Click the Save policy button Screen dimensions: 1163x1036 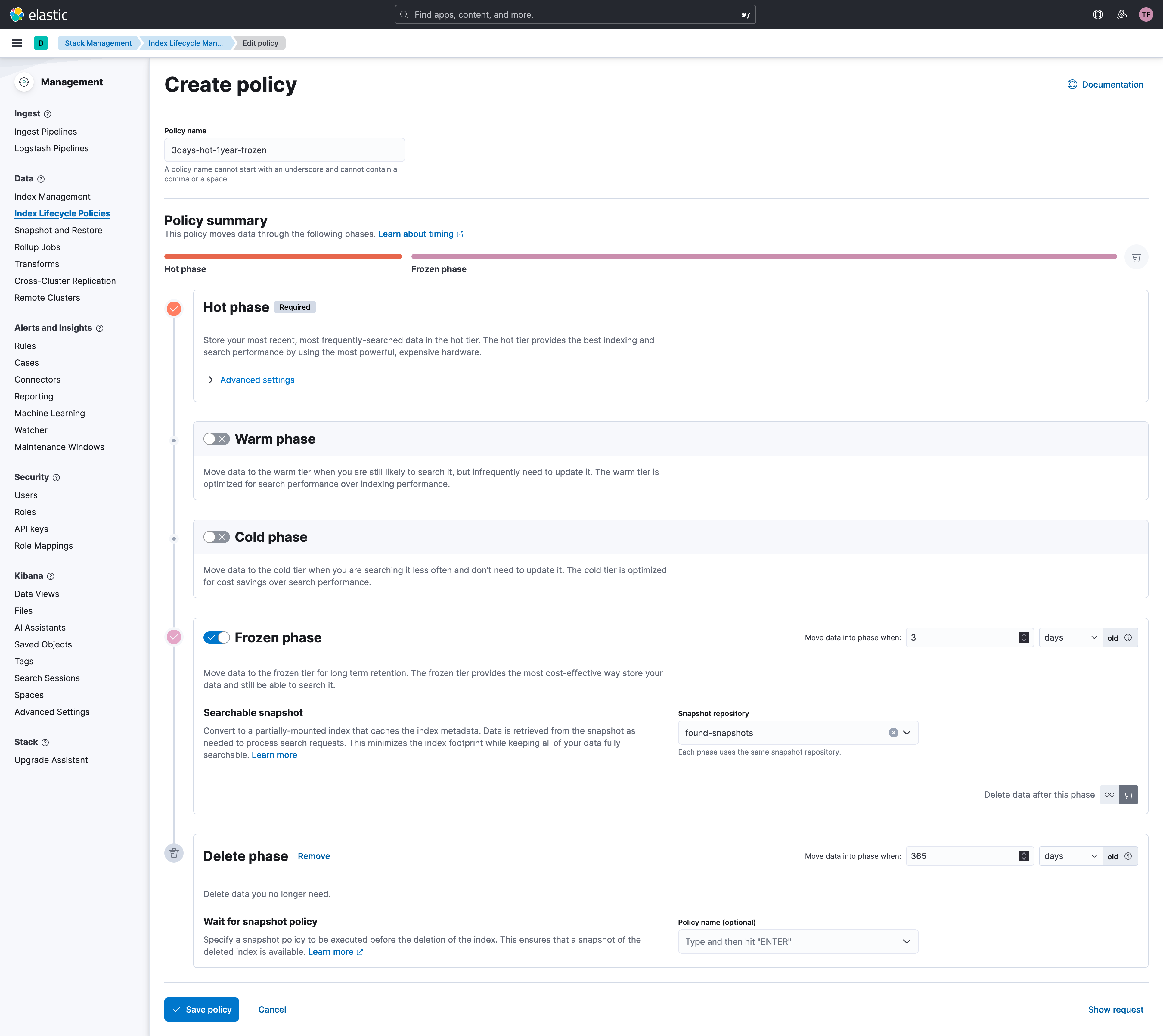(202, 1009)
